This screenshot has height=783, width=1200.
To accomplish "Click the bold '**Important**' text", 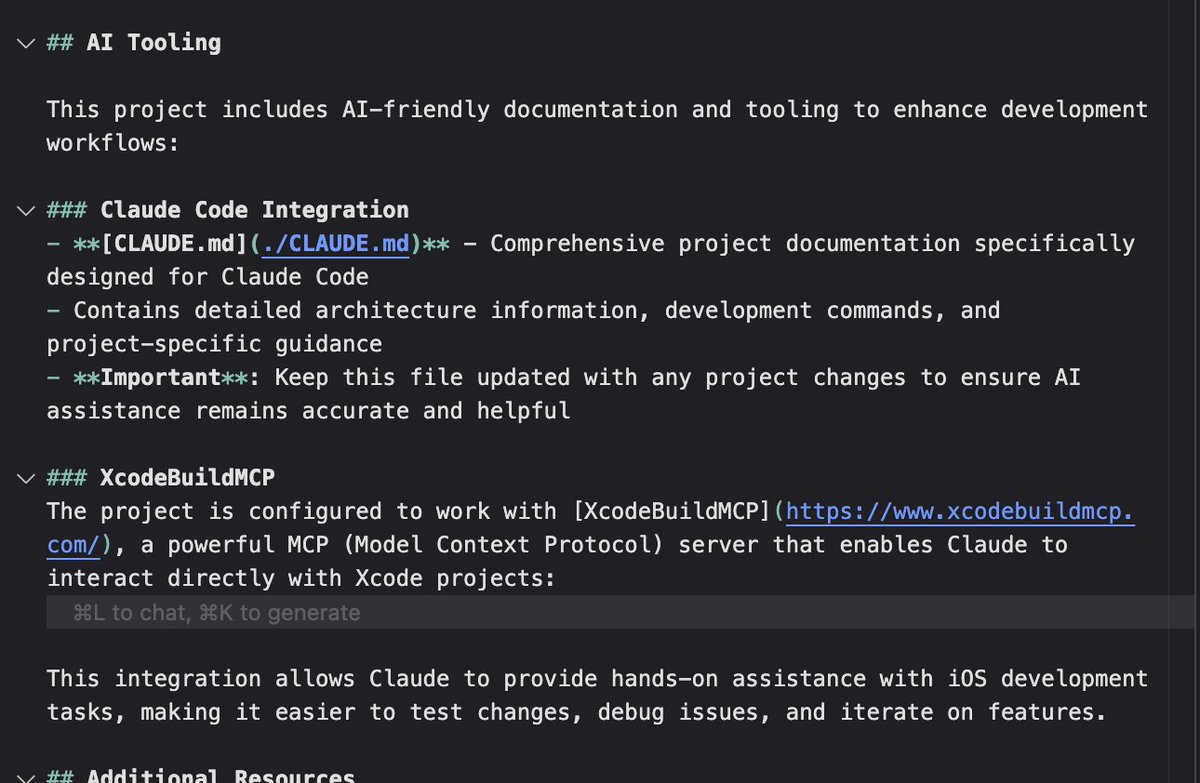I will point(161,378).
